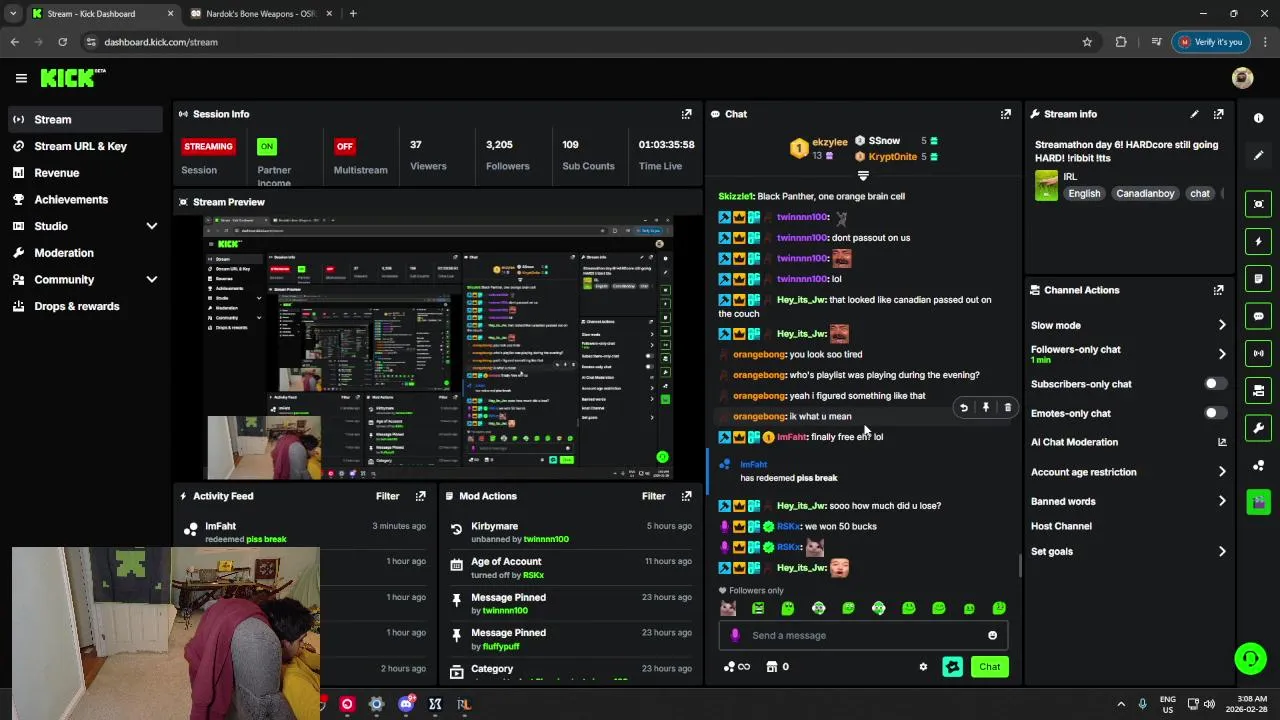Image resolution: width=1280 pixels, height=720 pixels.
Task: Open the green headset support bubble
Action: pos(1250,658)
